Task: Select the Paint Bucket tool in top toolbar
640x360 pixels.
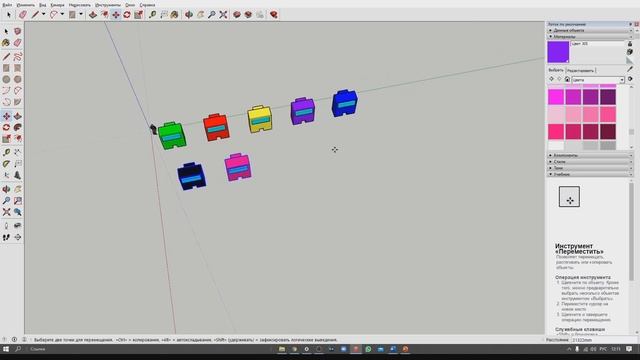Action: pyautogui.click(x=175, y=15)
